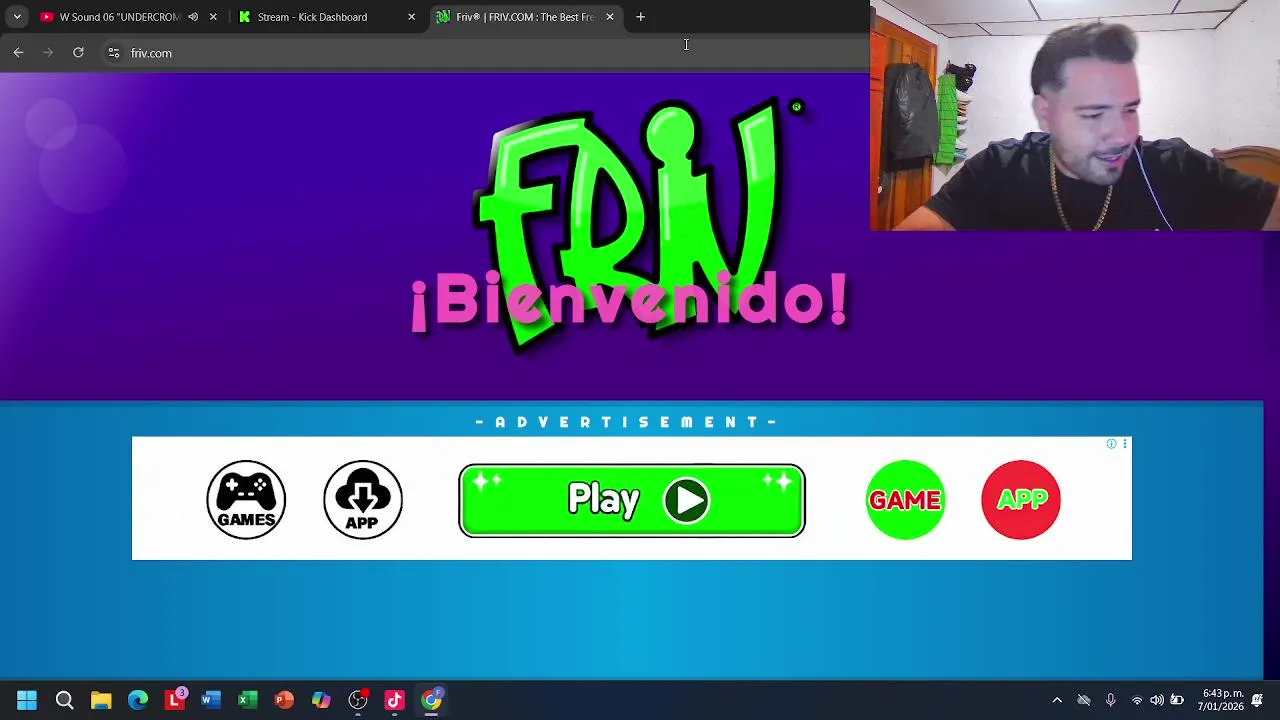This screenshot has width=1280, height=720.
Task: Close the Kick Dashboard tab
Action: click(x=411, y=17)
